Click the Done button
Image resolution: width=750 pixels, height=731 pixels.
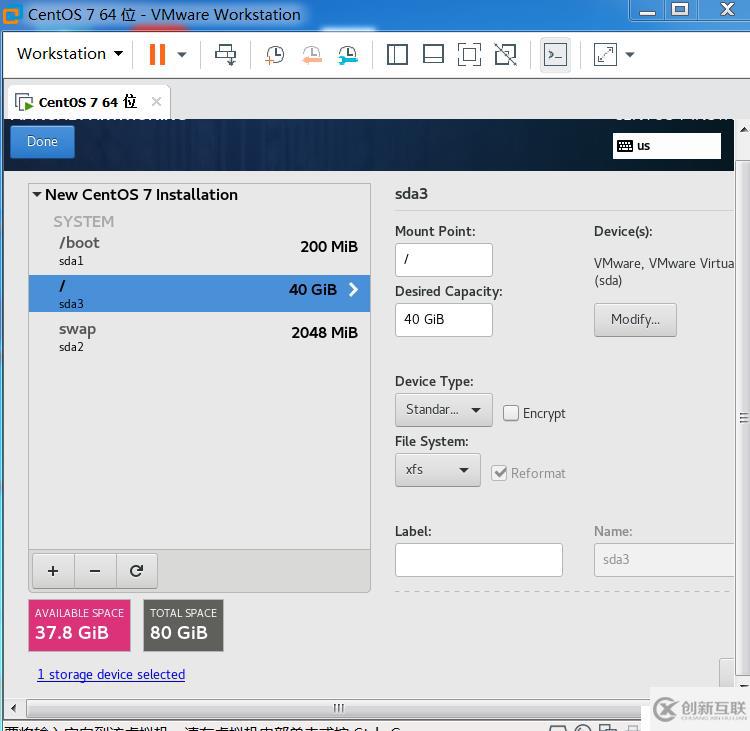coord(43,142)
